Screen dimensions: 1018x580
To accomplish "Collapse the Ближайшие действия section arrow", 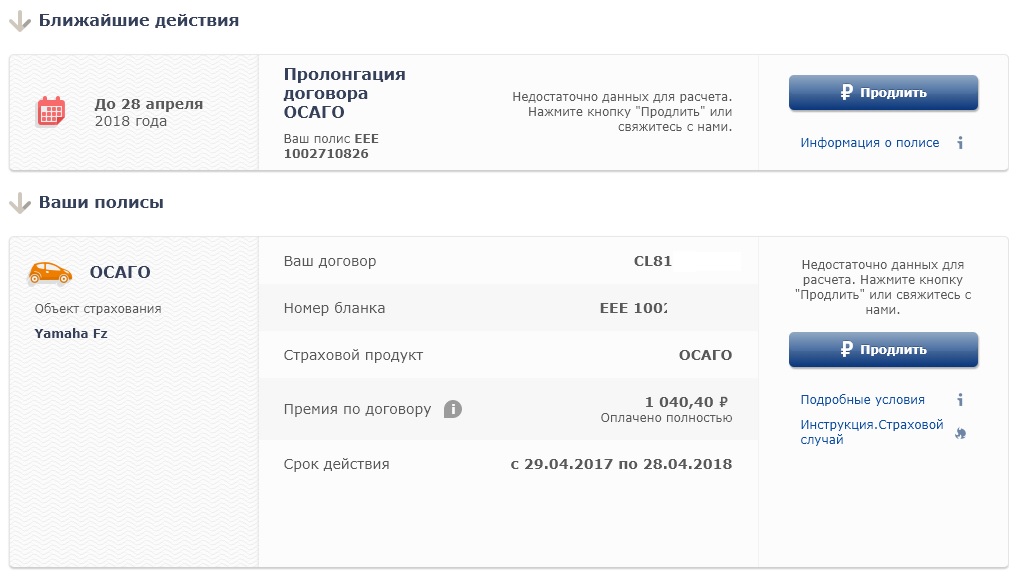I will point(19,21).
